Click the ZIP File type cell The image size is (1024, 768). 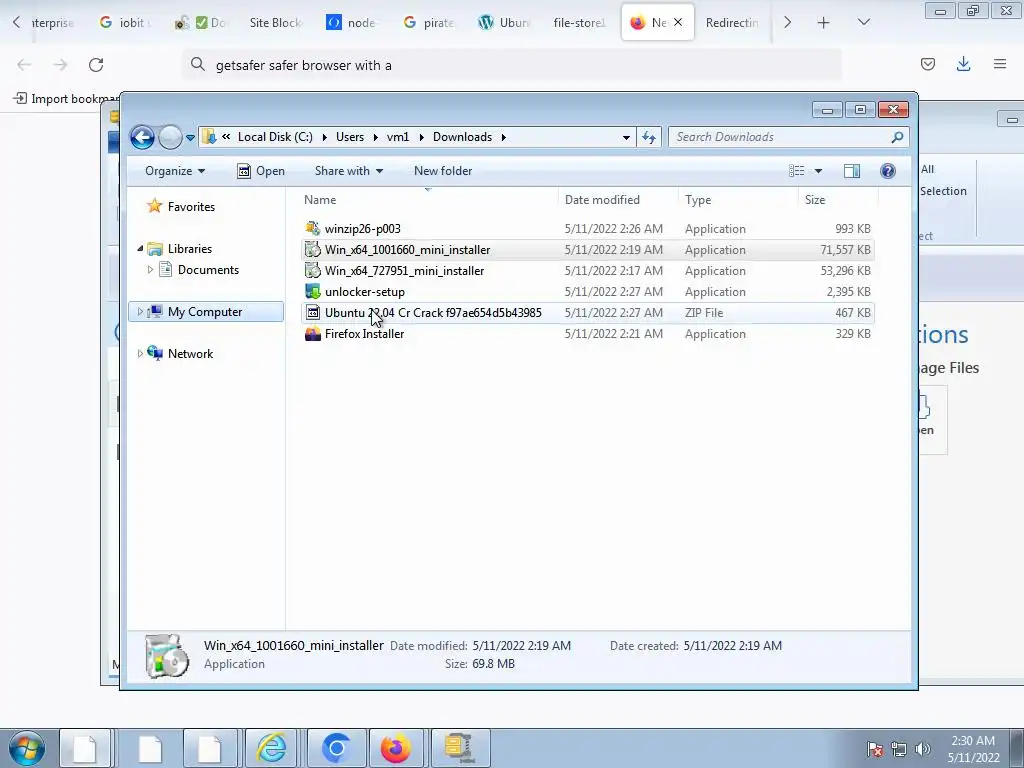[x=704, y=313]
